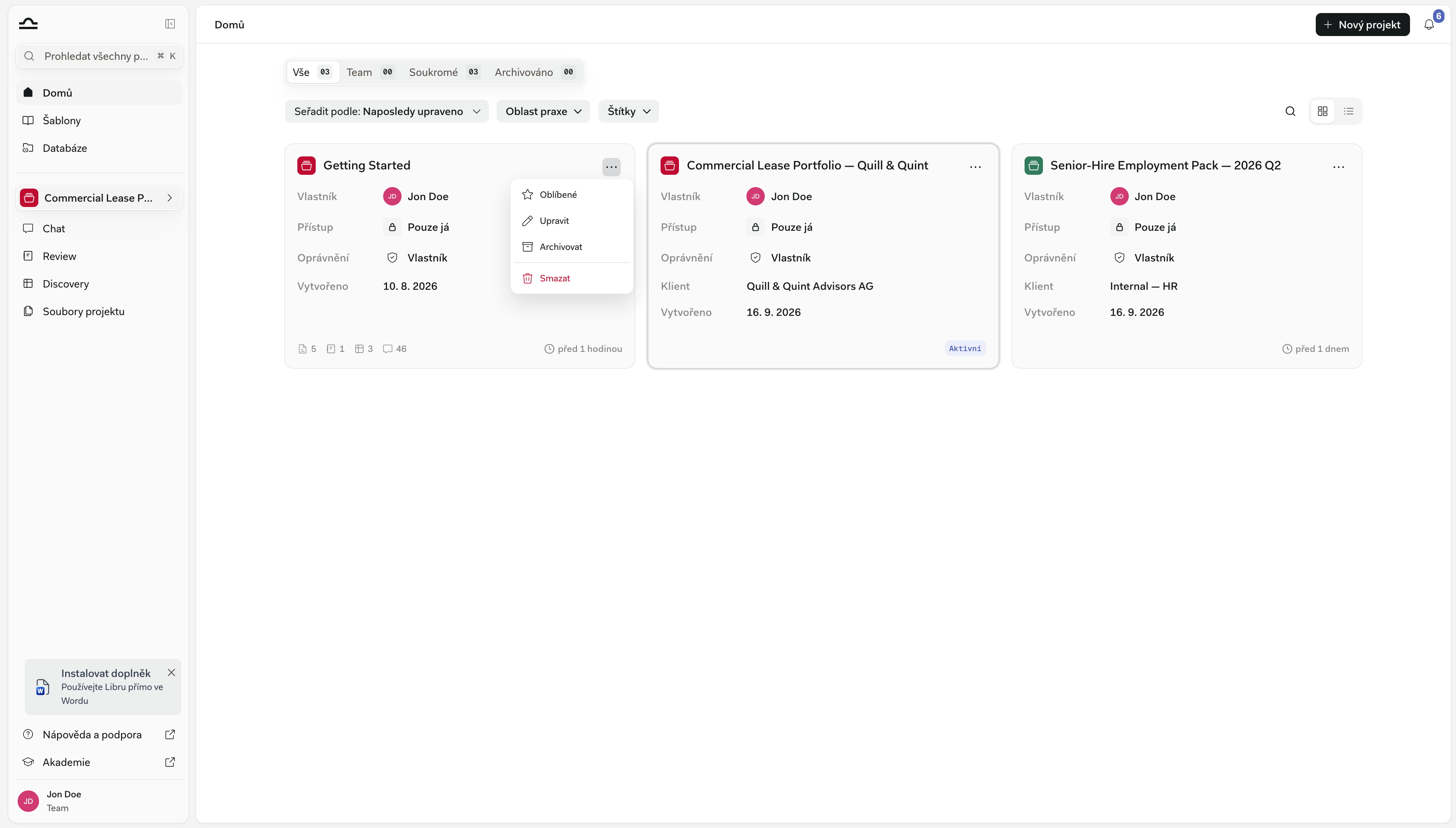The height and width of the screenshot is (828, 1456).
Task: Open Nápověda a podpora link
Action: (99, 734)
